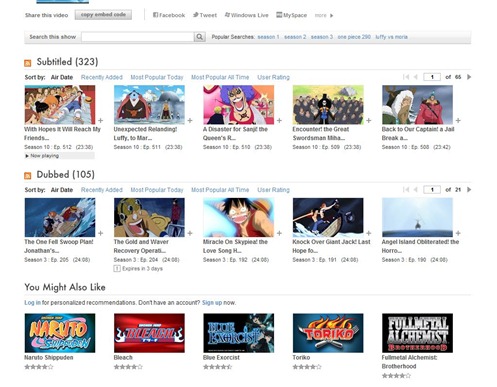Image resolution: width=497 pixels, height=387 pixels.
Task: Add episode 508 to queue with plus
Action: 458,120
